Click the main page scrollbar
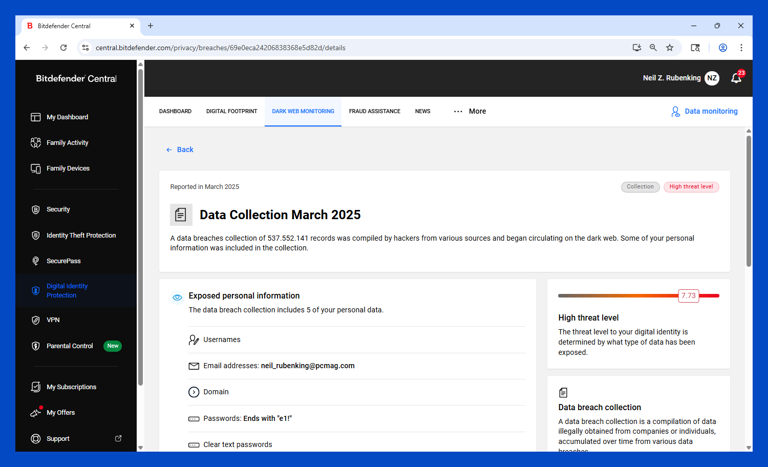This screenshot has width=768, height=467. [x=748, y=201]
